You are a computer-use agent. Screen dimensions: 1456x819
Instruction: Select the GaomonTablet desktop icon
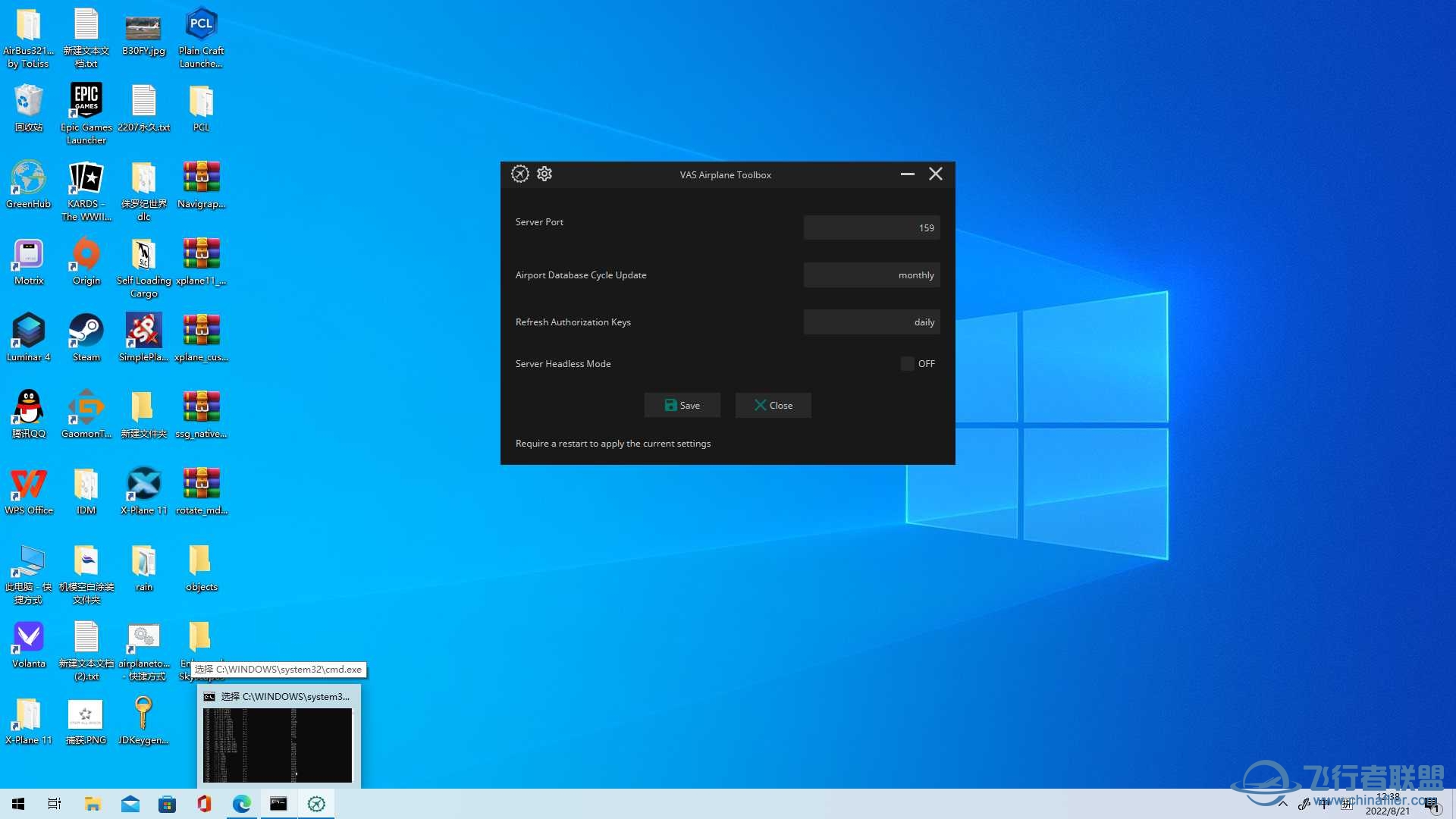tap(86, 415)
